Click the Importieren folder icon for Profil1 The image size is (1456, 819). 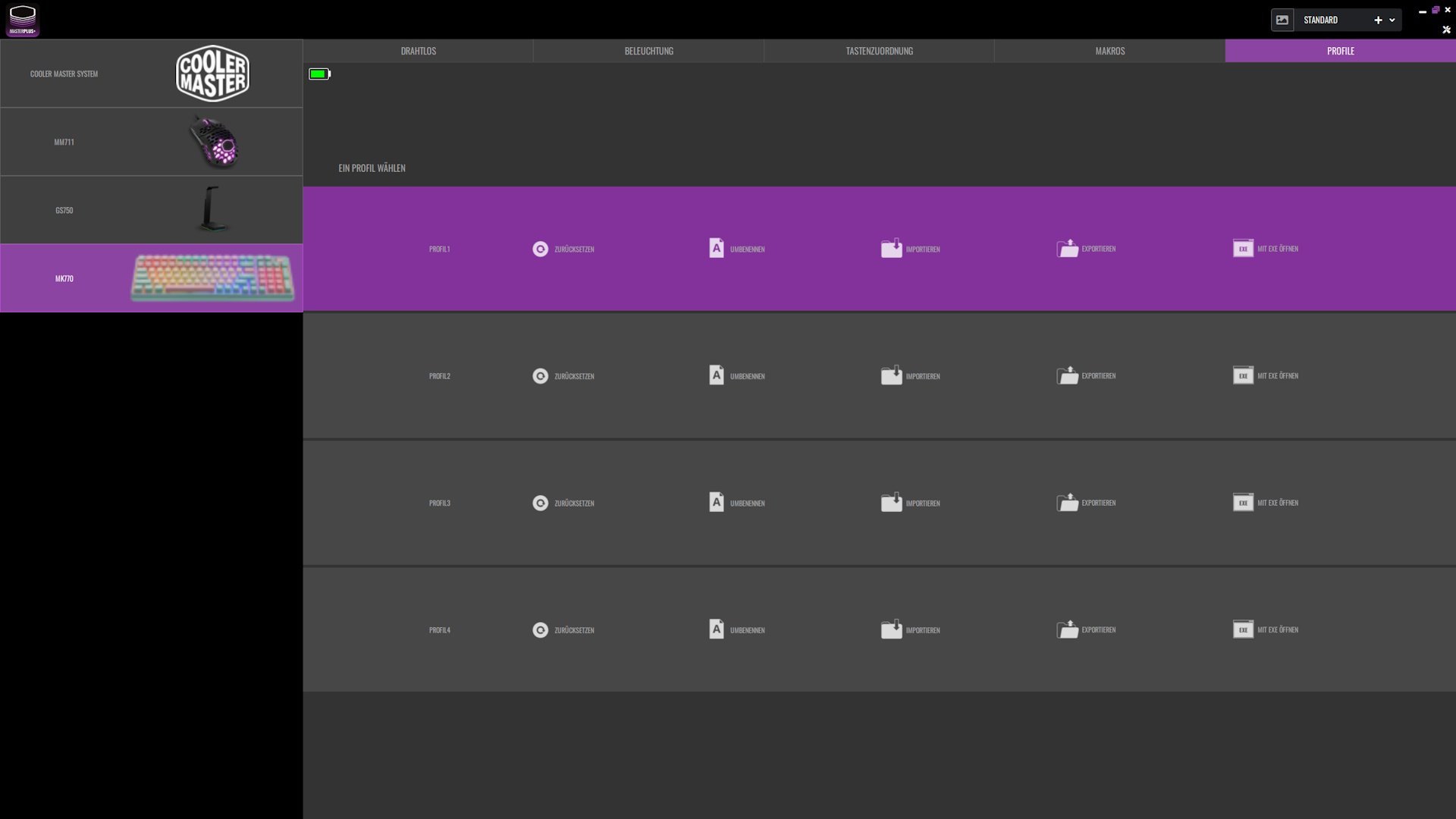click(x=891, y=248)
